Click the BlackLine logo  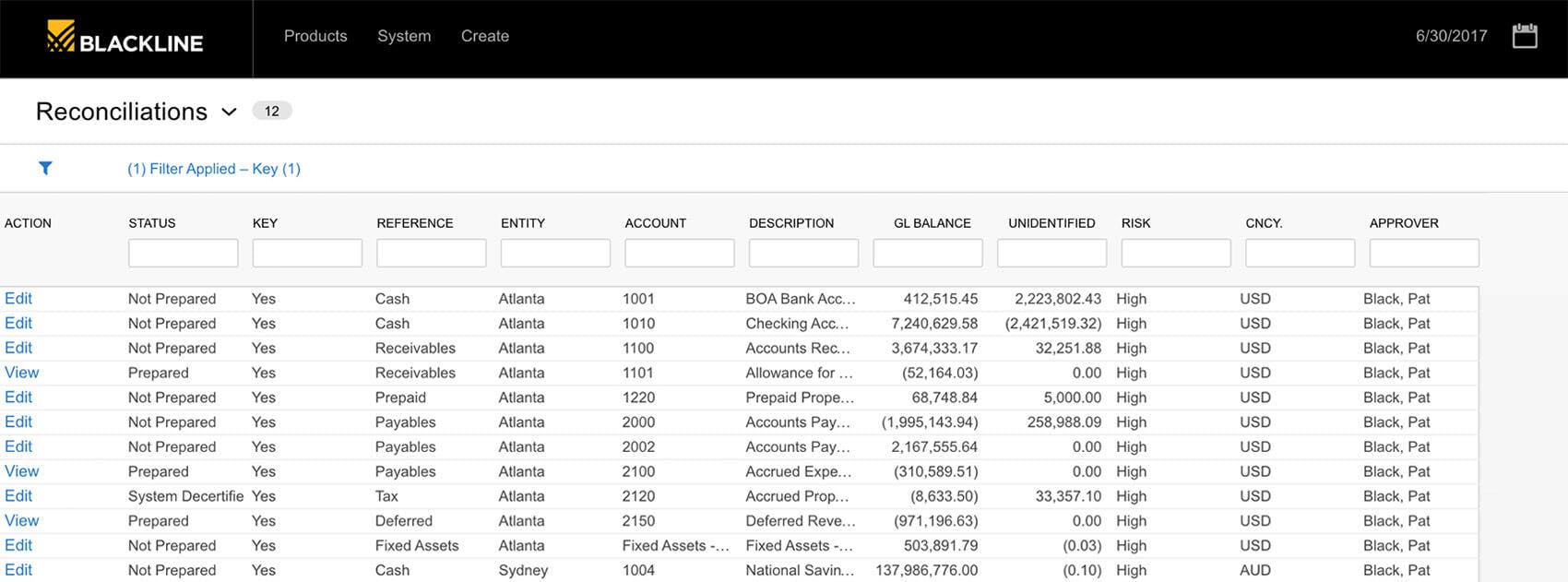tap(125, 37)
